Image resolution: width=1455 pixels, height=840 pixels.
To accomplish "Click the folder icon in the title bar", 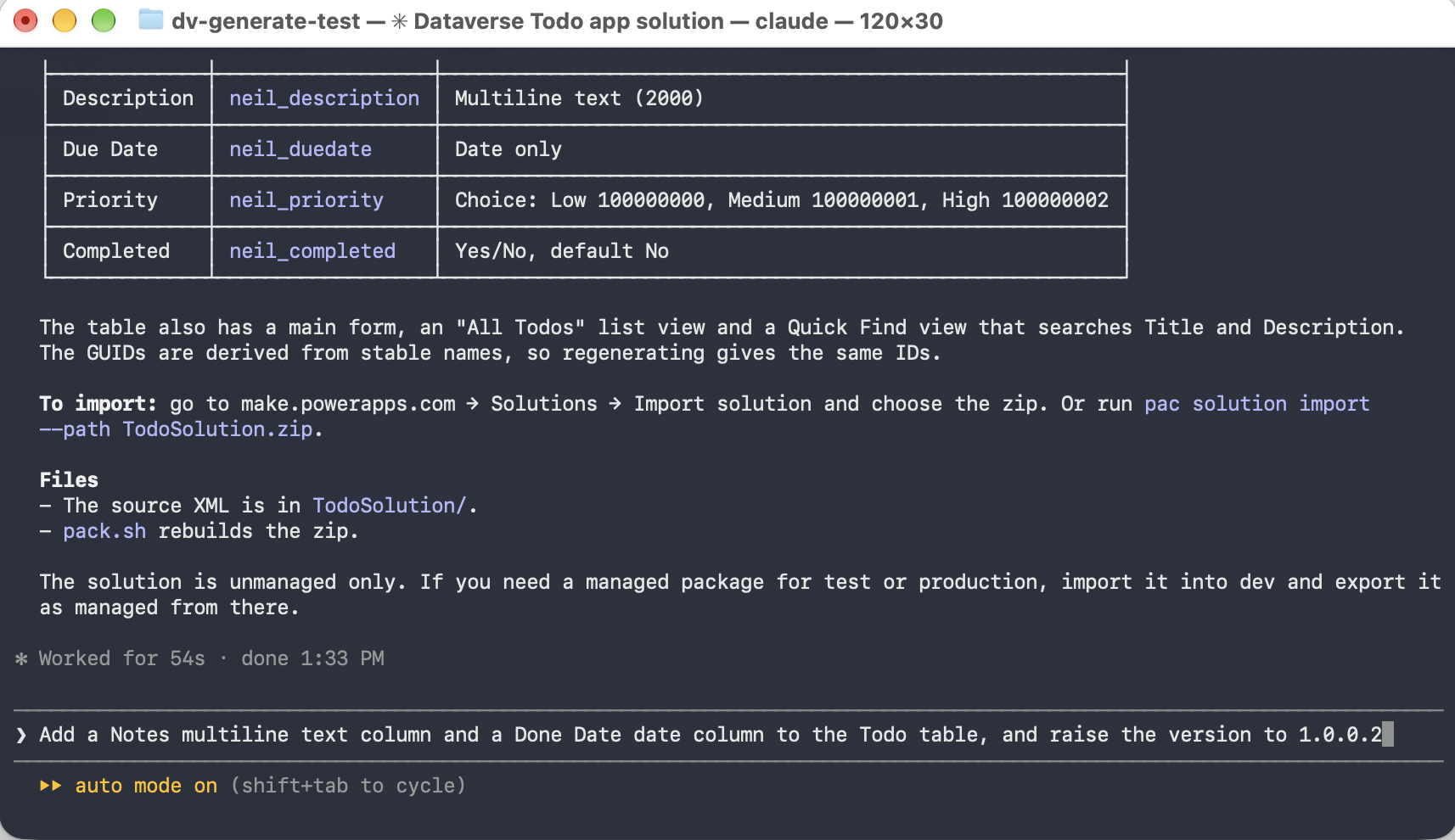I will 150,20.
